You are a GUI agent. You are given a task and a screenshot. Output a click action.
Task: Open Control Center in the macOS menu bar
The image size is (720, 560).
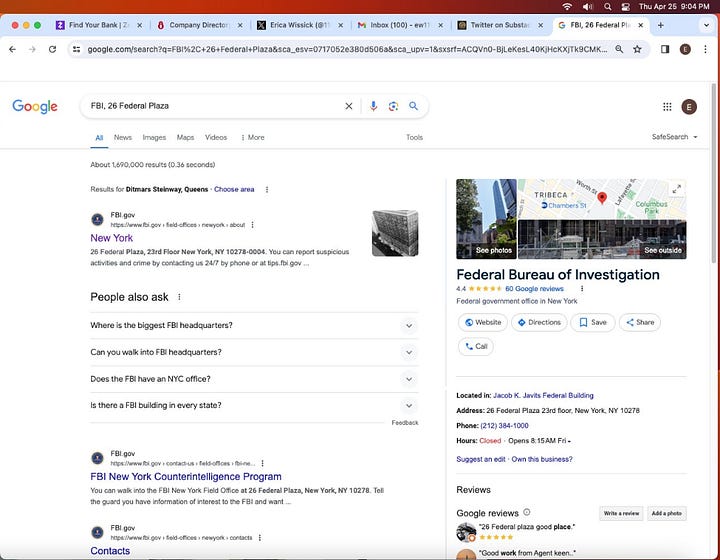coord(625,6)
